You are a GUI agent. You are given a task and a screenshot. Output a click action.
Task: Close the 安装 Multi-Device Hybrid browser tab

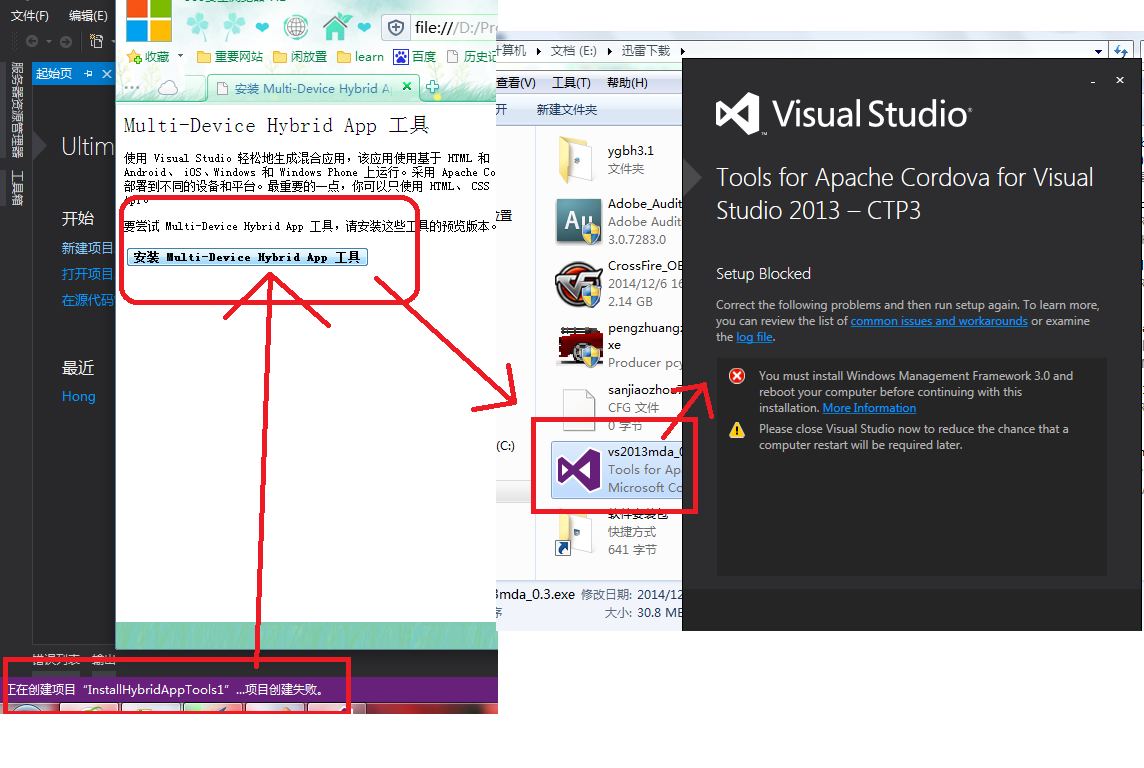[407, 86]
